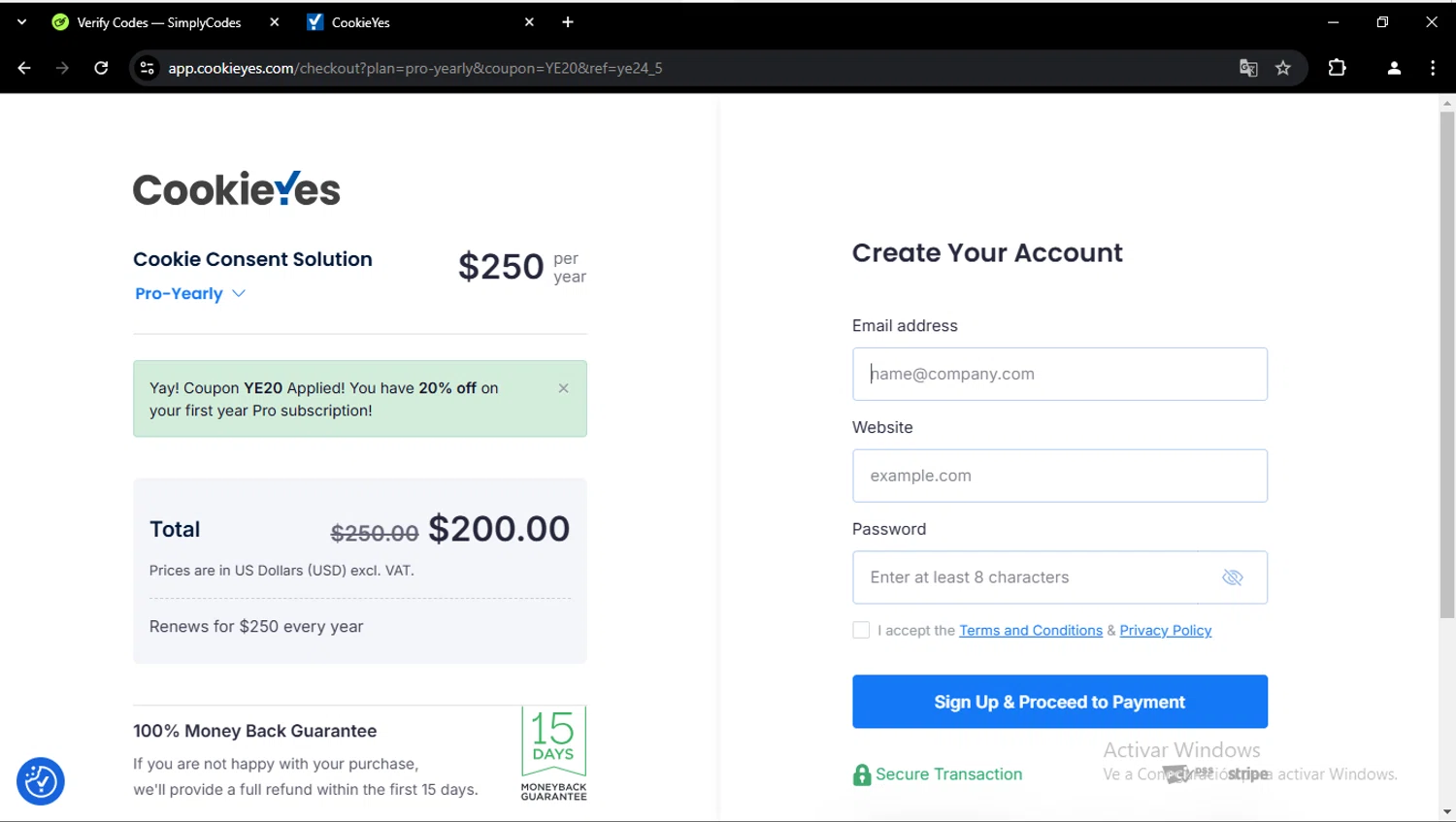The width and height of the screenshot is (1456, 822).
Task: Close the CookieYes tab
Action: [x=529, y=21]
